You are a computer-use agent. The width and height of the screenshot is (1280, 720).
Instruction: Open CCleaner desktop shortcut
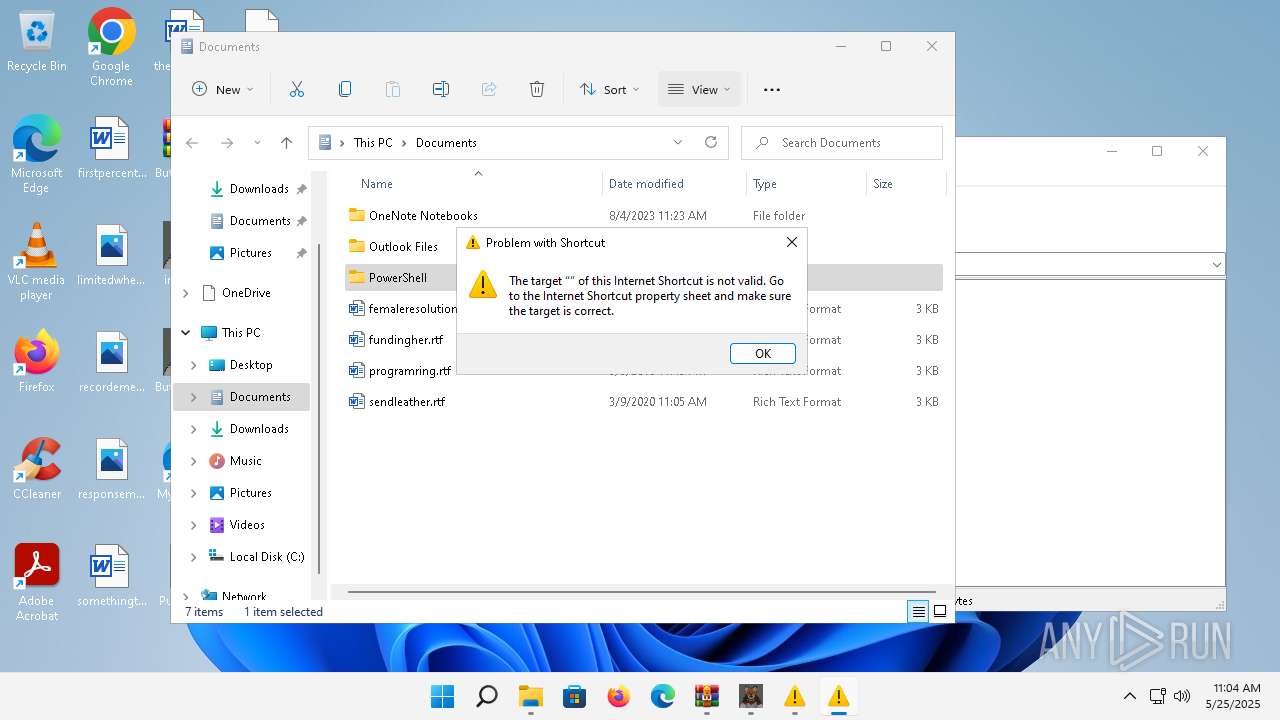tap(36, 469)
